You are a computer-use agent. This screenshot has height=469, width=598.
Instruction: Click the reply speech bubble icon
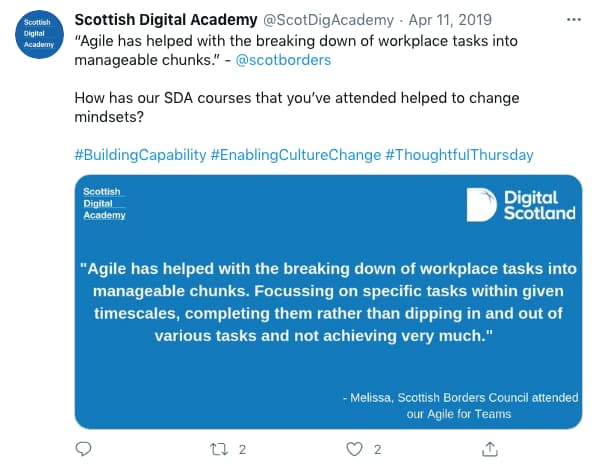click(83, 449)
